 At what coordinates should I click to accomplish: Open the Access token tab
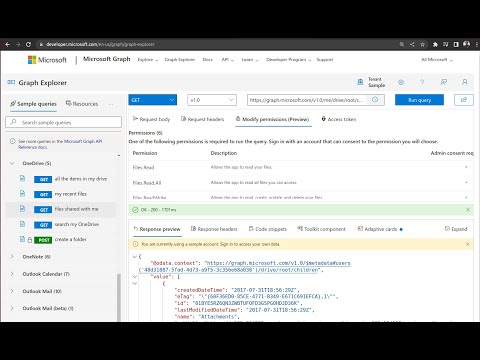339,119
